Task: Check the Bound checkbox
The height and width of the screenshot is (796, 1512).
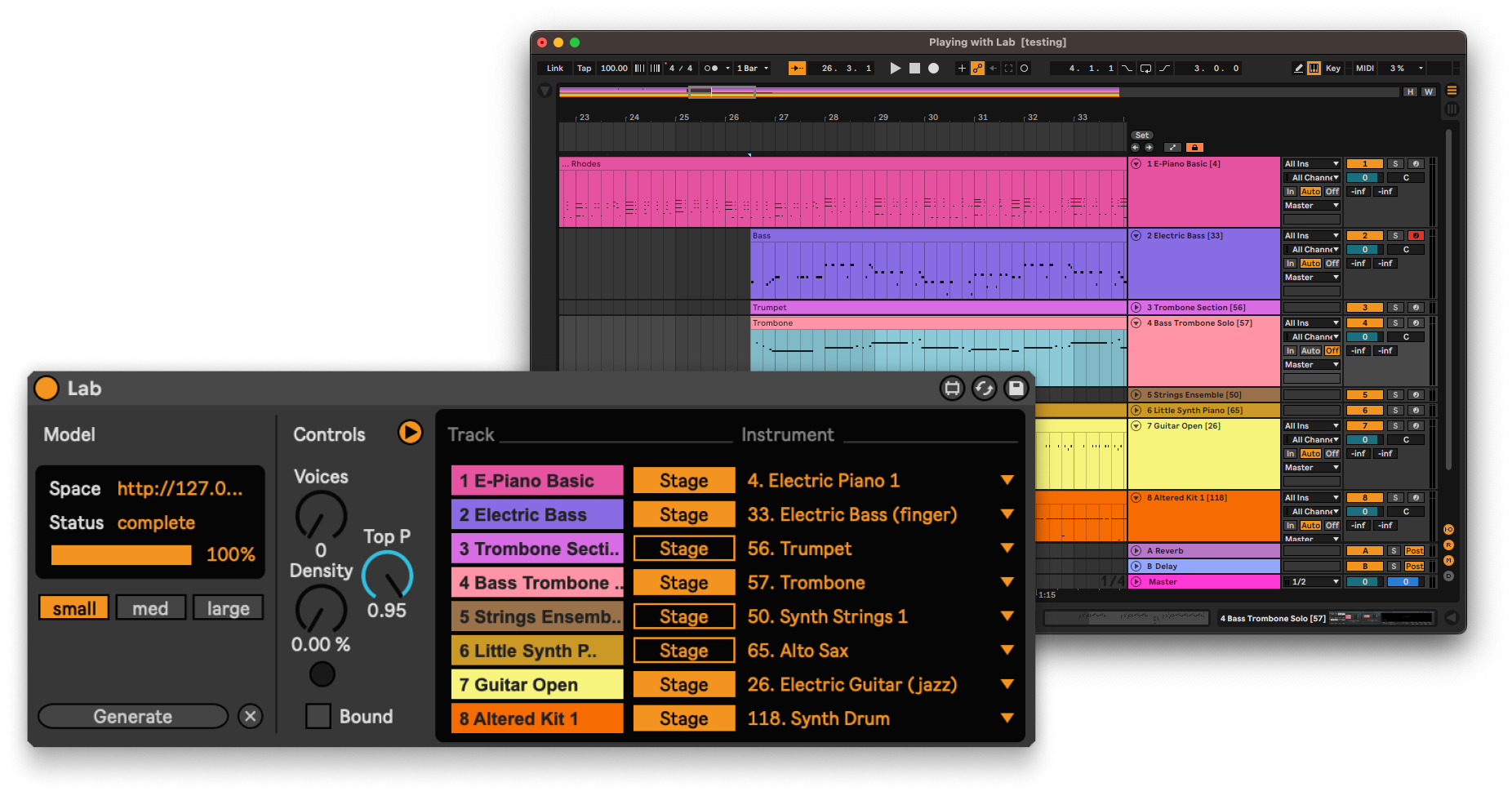Action: pos(318,716)
